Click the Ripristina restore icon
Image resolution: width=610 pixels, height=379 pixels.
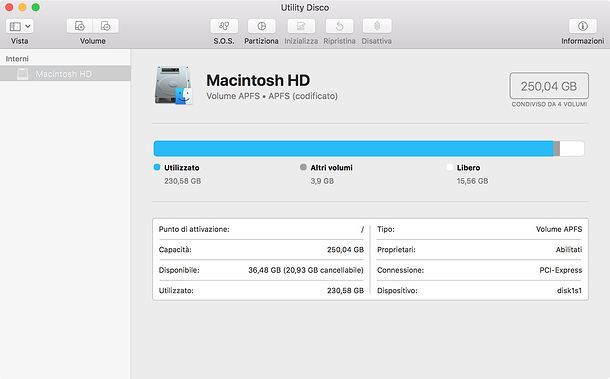coord(339,26)
